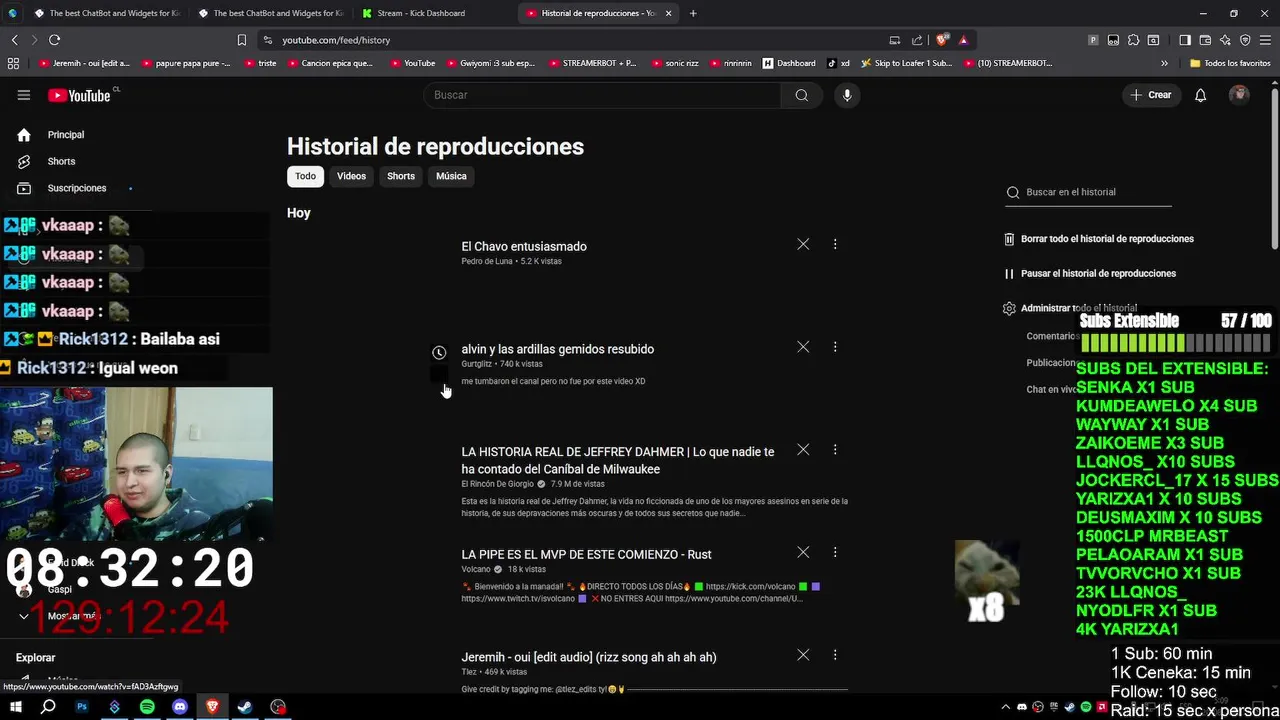Focus the 'Buscar en el historial' field

click(1088, 192)
